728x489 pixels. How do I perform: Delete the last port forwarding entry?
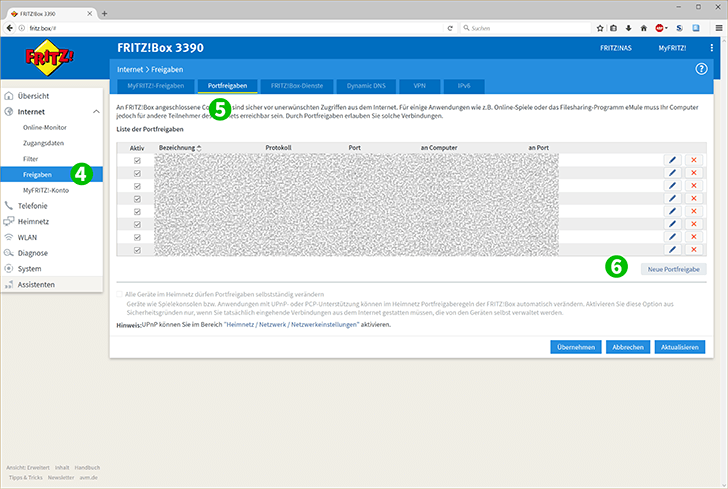click(694, 249)
